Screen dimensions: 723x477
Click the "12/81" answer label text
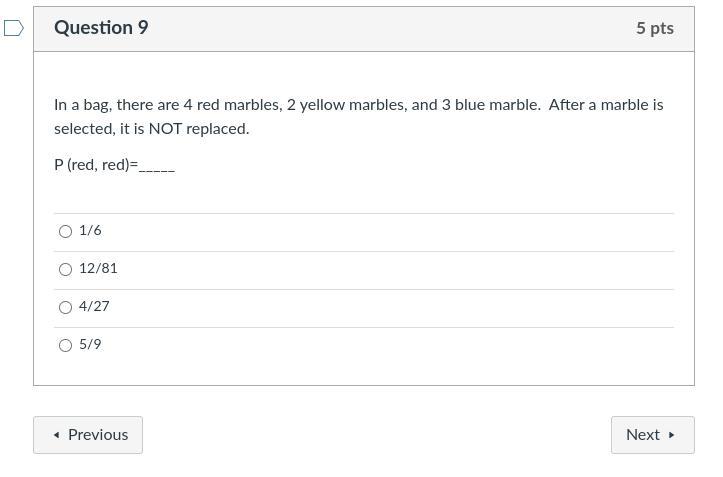point(98,269)
